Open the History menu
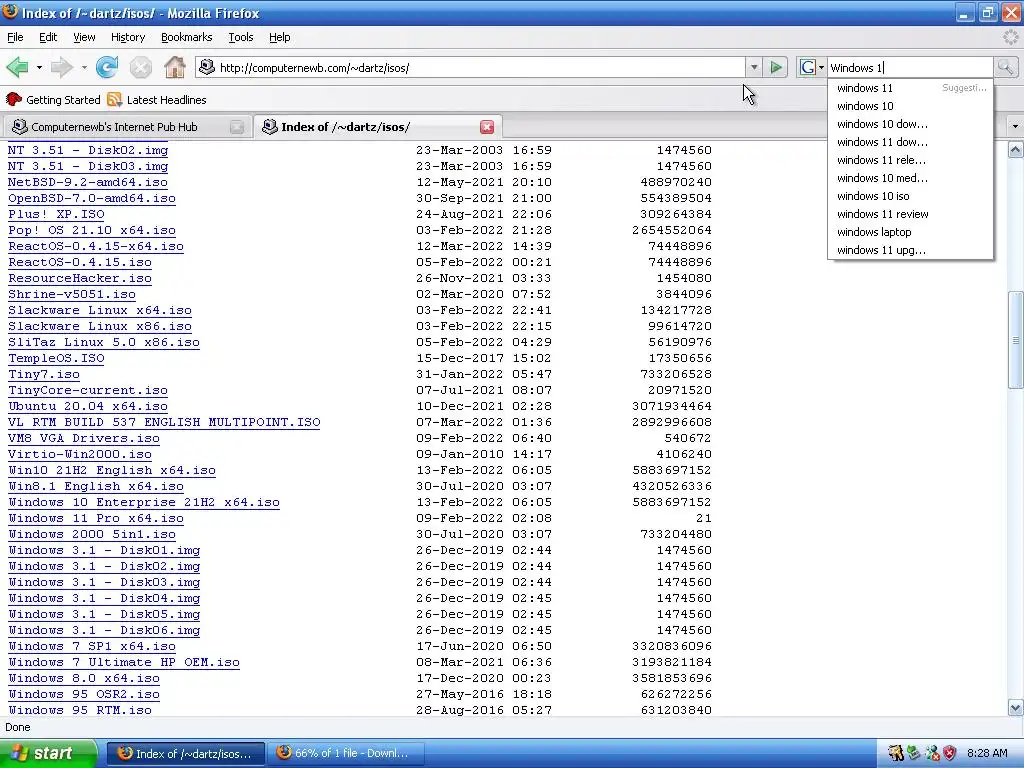Image resolution: width=1024 pixels, height=768 pixels. click(128, 37)
